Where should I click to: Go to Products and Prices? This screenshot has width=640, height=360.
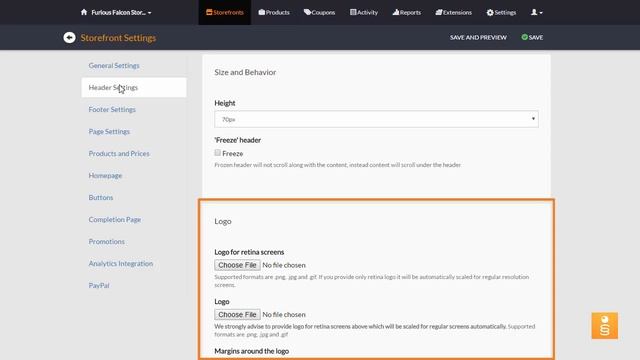pyautogui.click(x=119, y=153)
